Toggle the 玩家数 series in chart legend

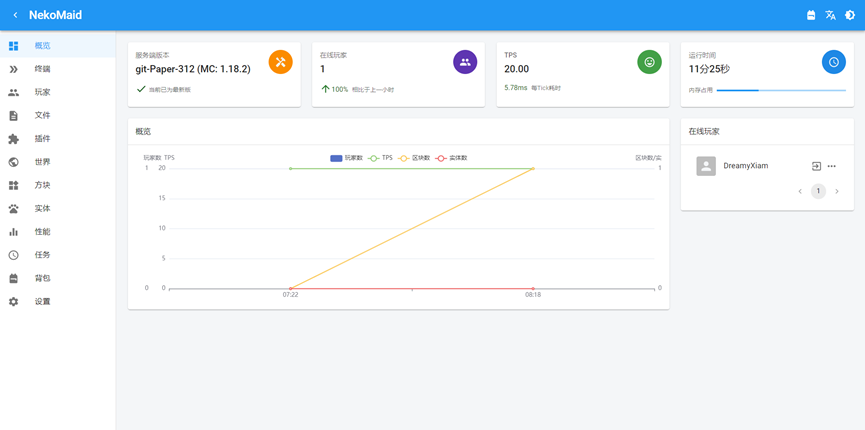click(347, 158)
